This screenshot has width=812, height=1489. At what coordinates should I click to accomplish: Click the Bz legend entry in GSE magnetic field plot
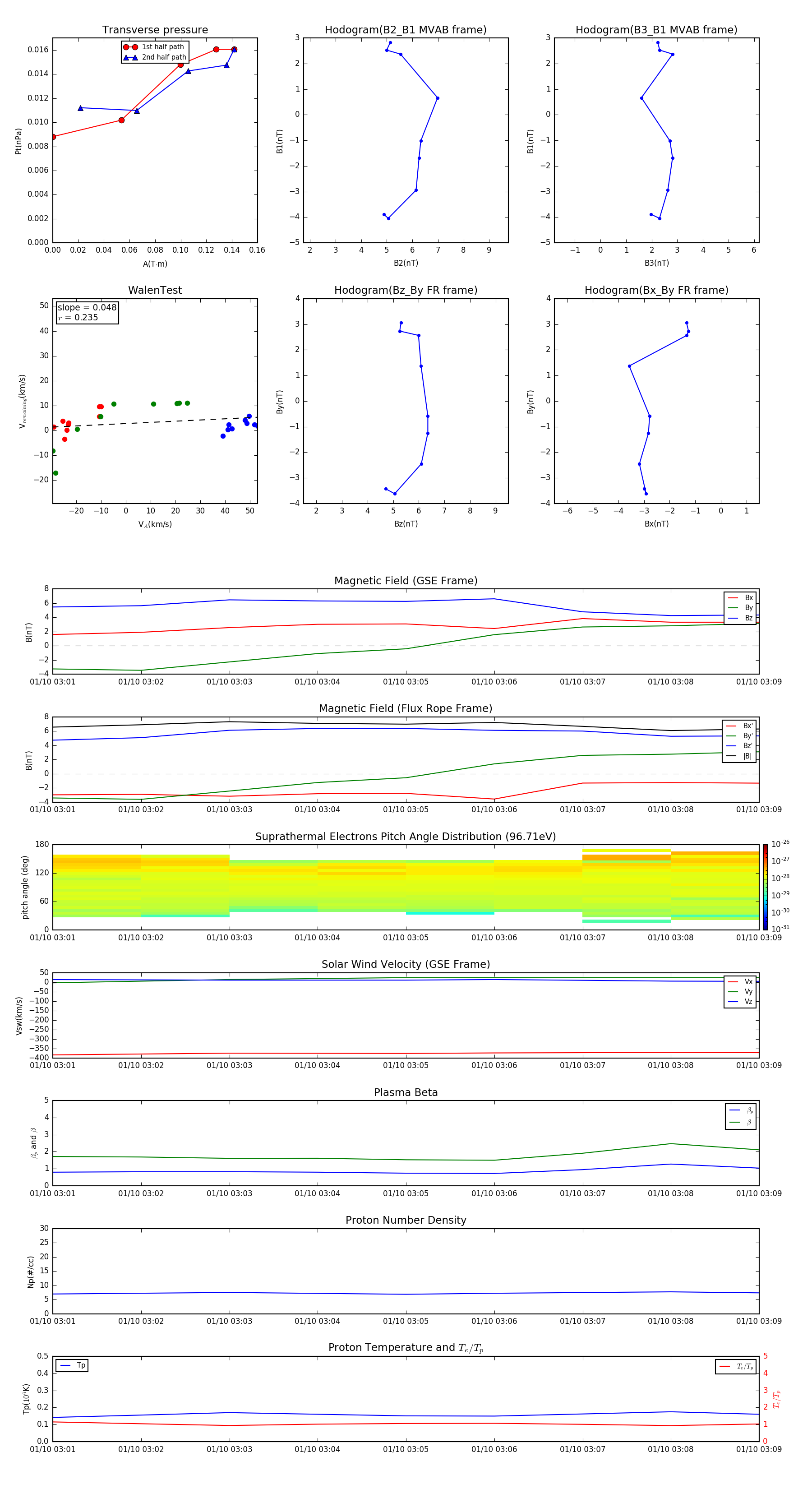pyautogui.click(x=740, y=618)
